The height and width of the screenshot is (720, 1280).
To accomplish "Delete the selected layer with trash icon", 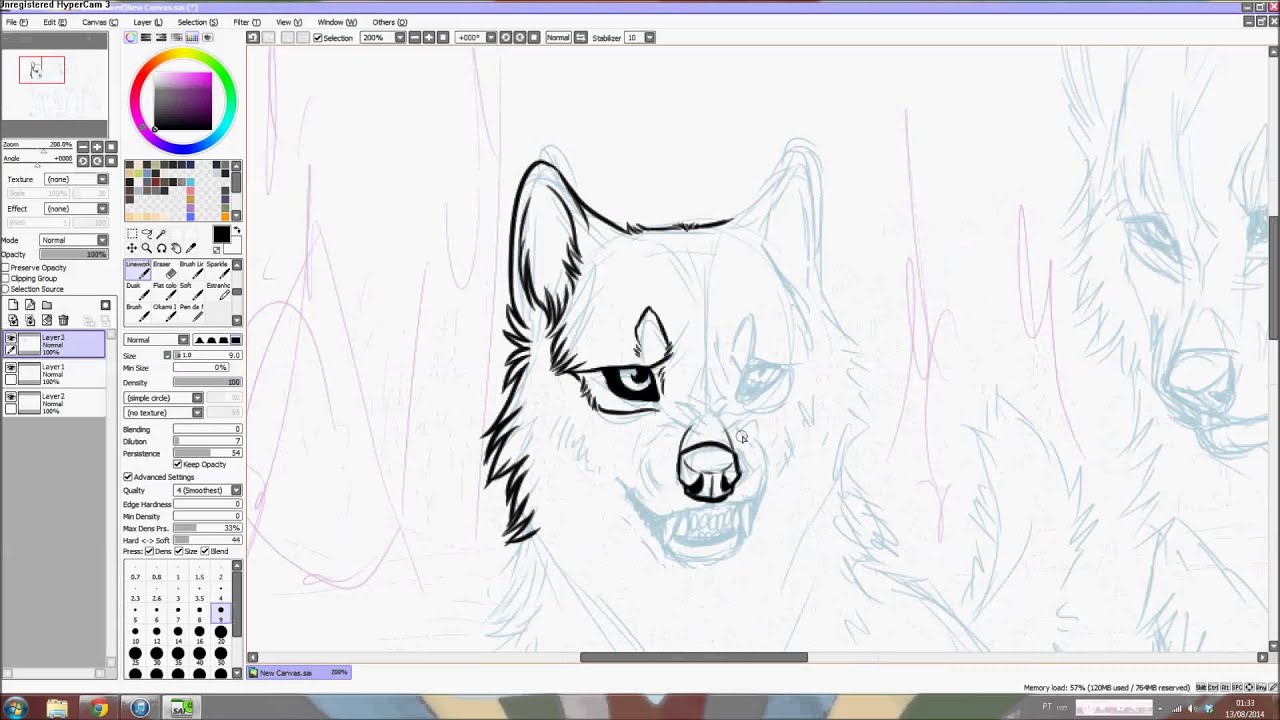I will click(64, 320).
